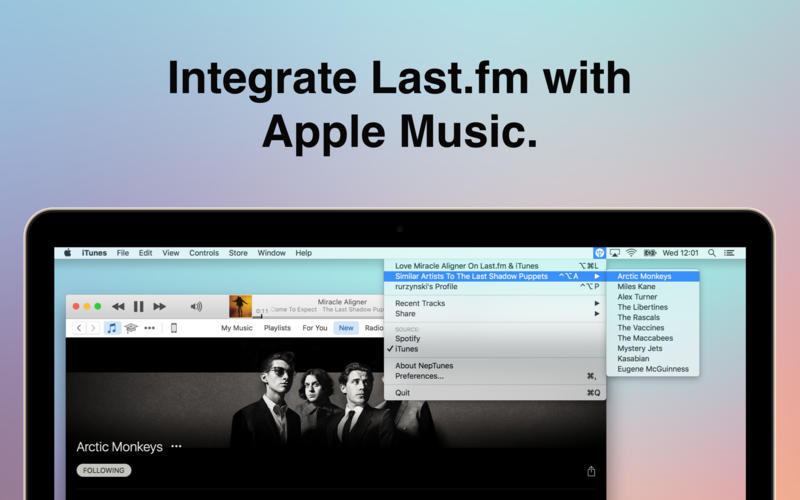This screenshot has width=800, height=500.
Task: Open the share icon on artist page
Action: click(x=591, y=471)
